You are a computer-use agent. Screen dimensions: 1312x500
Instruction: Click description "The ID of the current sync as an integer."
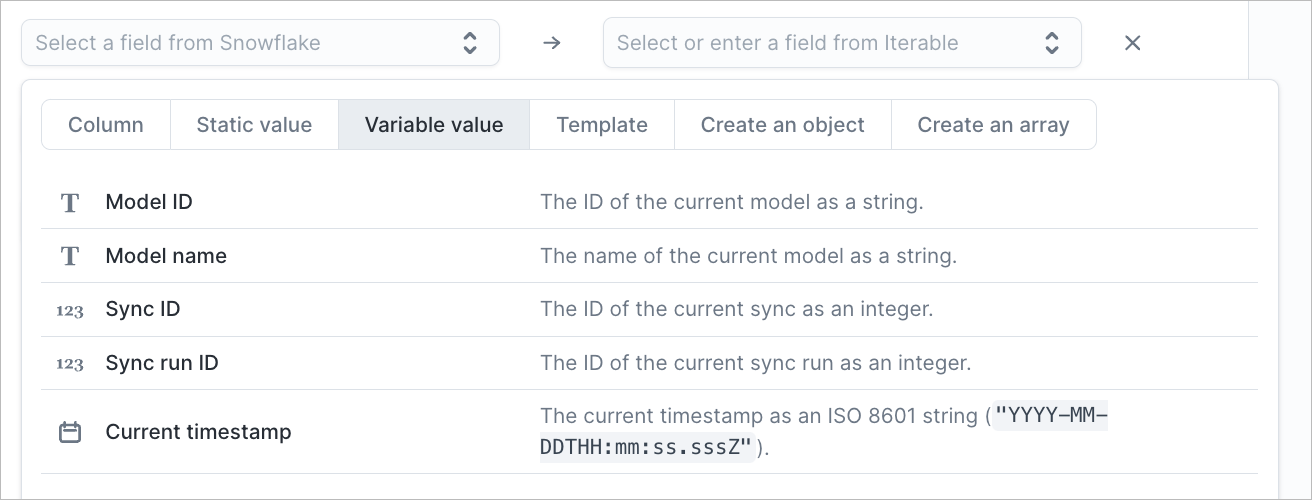point(736,310)
